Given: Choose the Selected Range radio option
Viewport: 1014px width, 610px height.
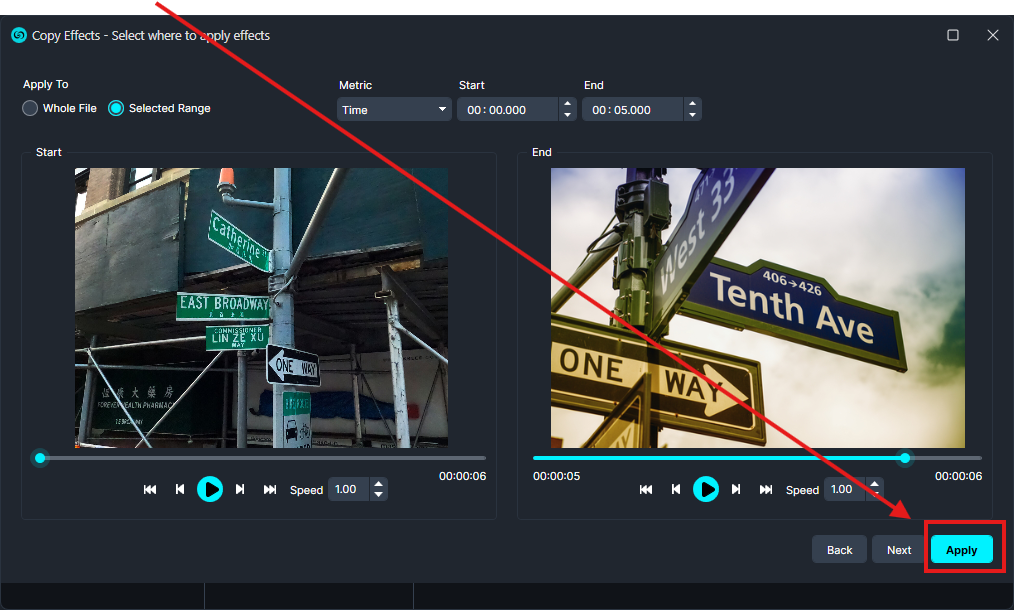Looking at the screenshot, I should 116,108.
